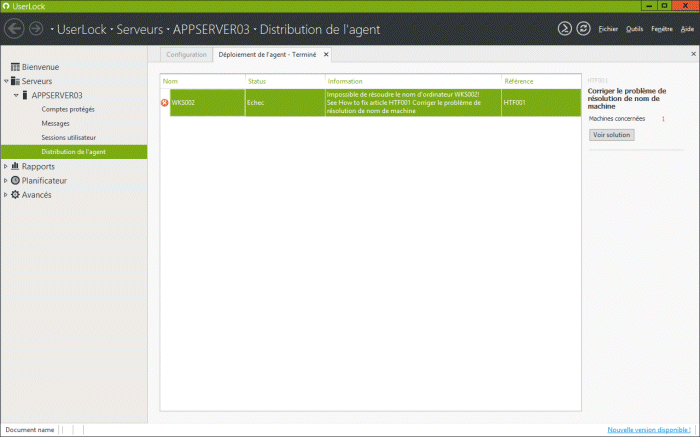This screenshot has width=700, height=437.
Task: Open the Fenêtre menu
Action: click(x=662, y=29)
